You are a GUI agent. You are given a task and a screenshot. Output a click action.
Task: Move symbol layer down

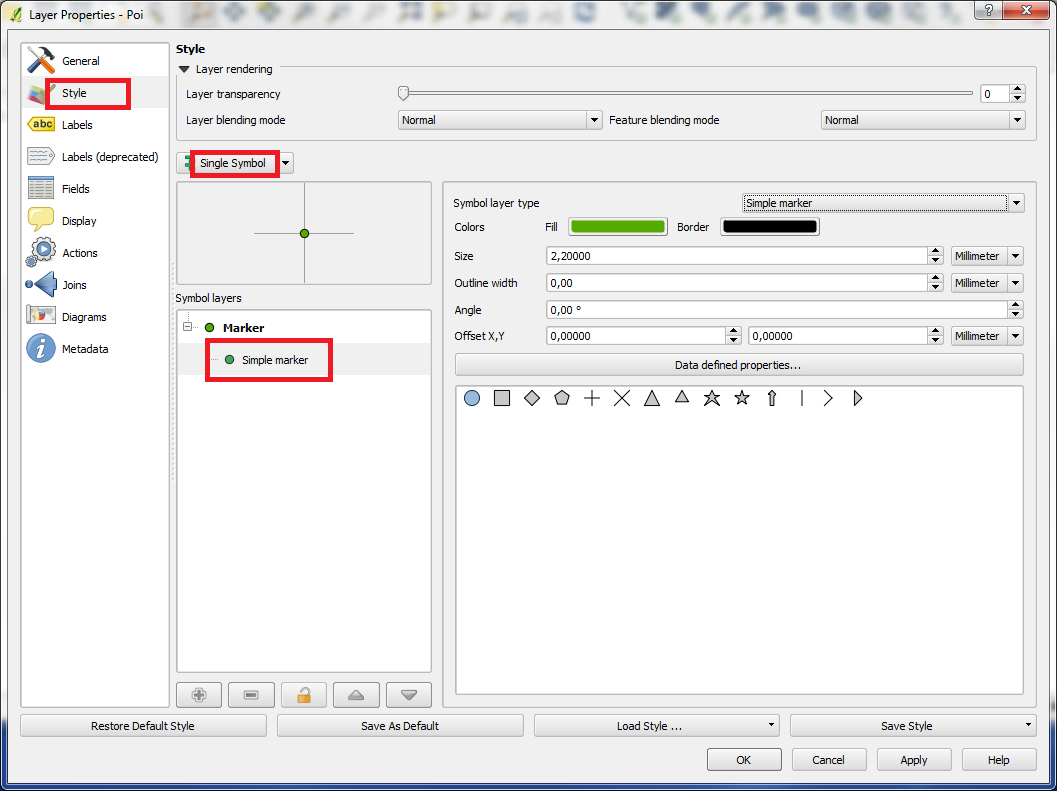click(409, 695)
